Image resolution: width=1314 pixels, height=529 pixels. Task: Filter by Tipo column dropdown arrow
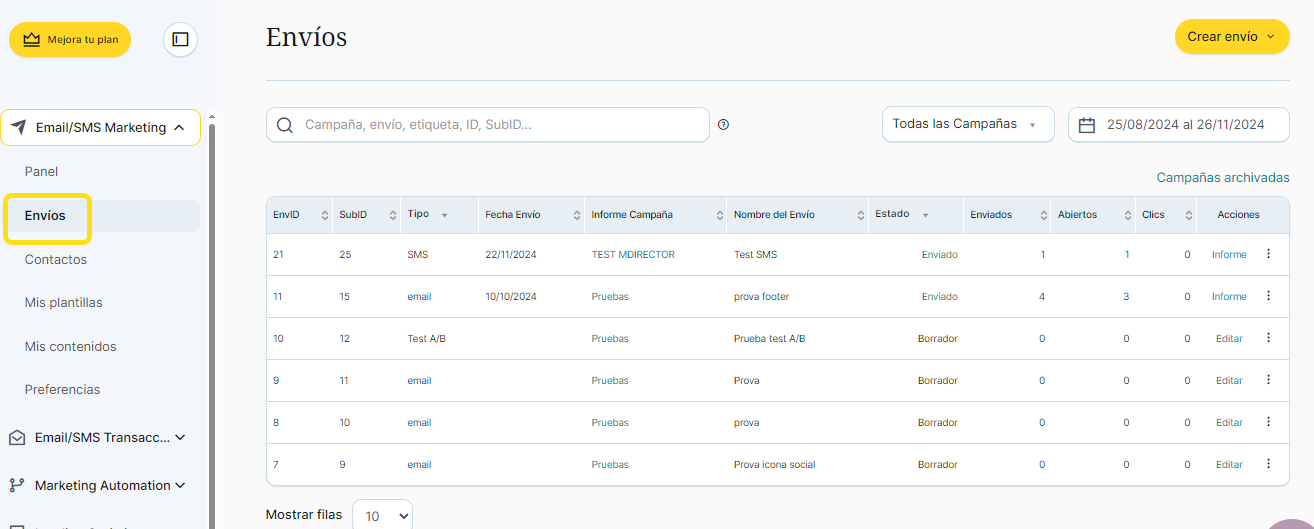tap(444, 215)
